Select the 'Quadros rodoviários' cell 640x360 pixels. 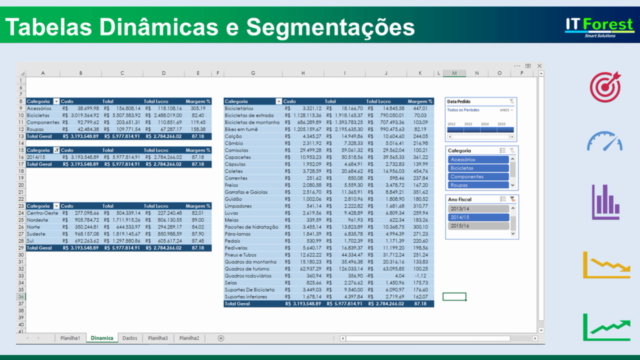click(x=253, y=276)
